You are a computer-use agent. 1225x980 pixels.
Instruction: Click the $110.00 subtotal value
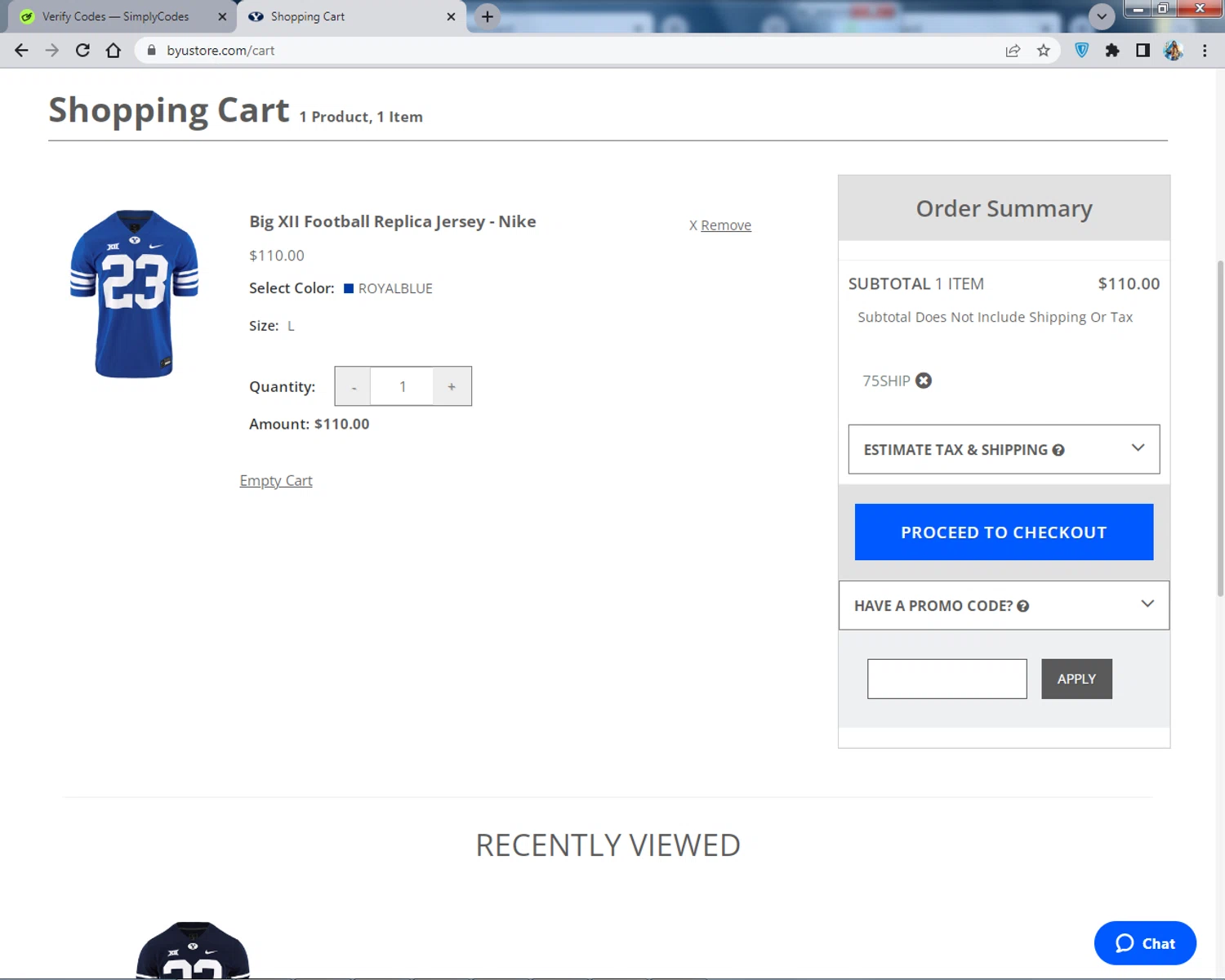pos(1129,284)
